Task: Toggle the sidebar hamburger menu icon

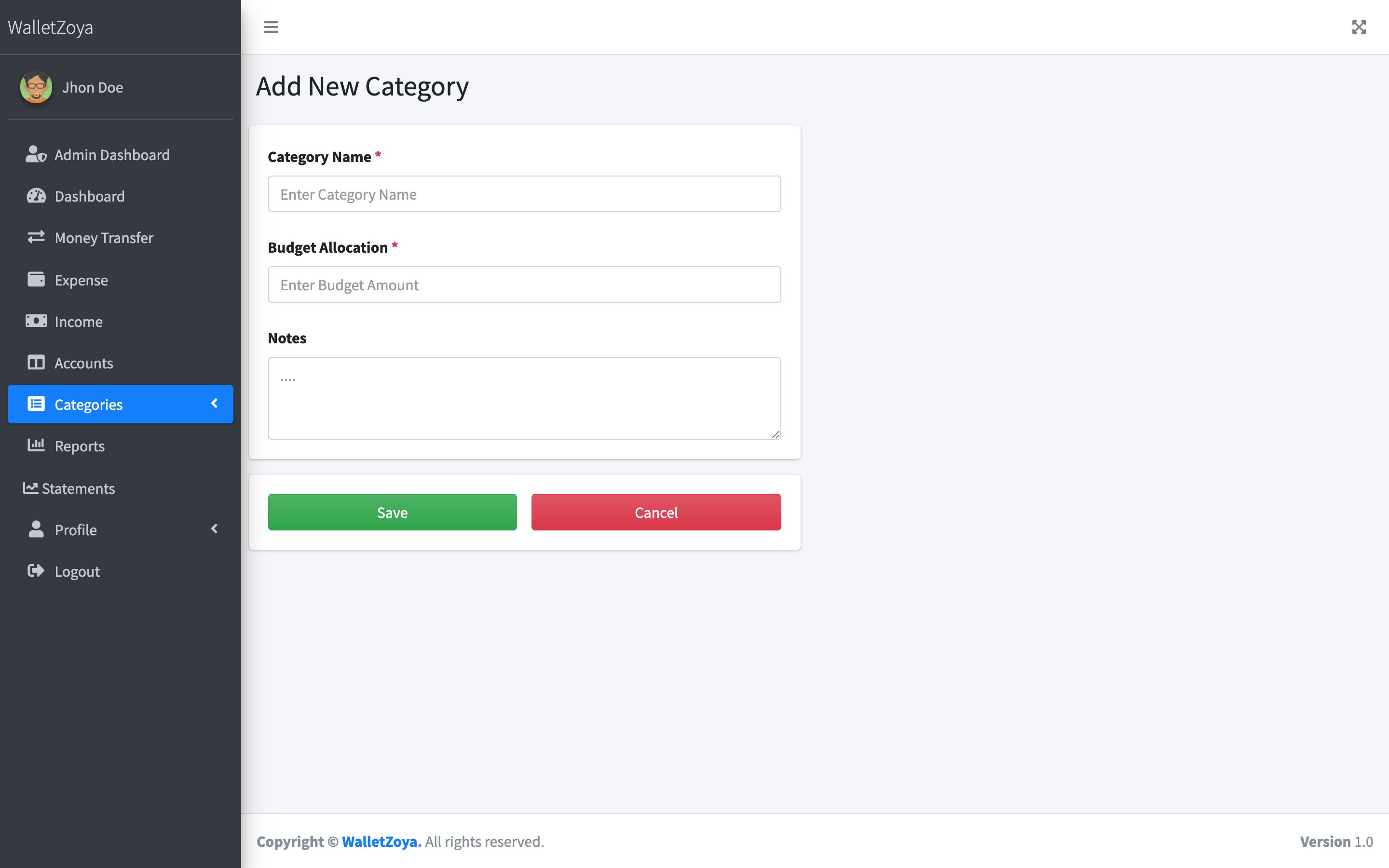Action: [271, 27]
